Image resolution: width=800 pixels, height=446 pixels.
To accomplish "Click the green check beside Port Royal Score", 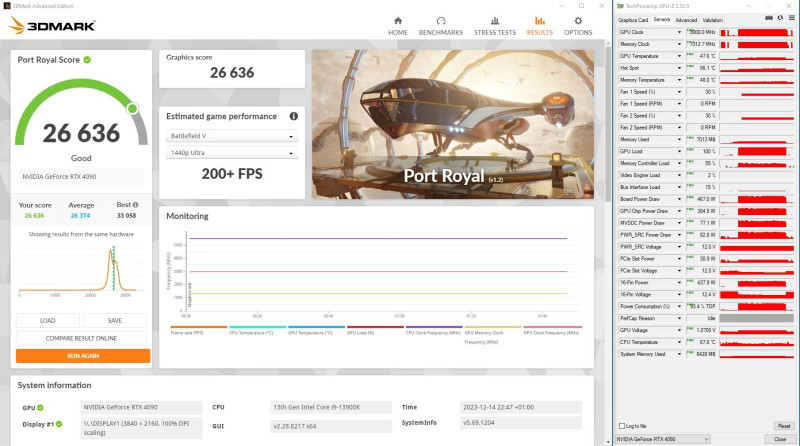I will click(87, 60).
